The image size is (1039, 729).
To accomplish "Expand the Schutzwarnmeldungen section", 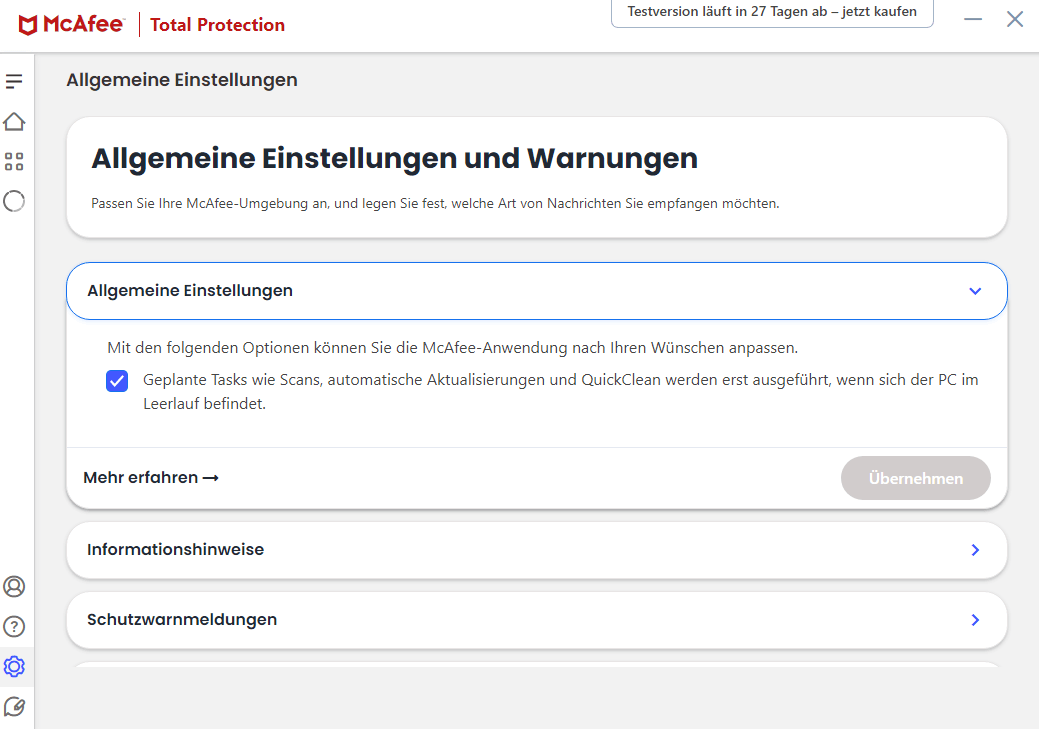I will click(x=537, y=620).
